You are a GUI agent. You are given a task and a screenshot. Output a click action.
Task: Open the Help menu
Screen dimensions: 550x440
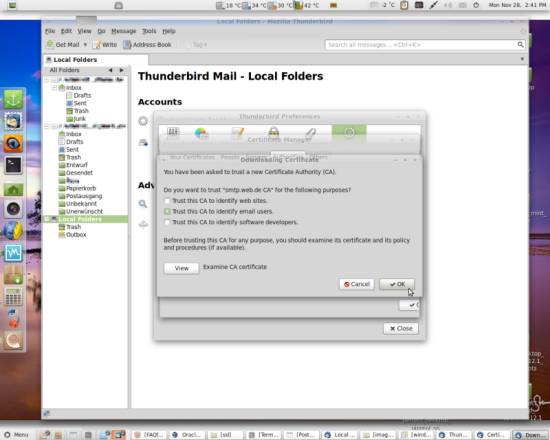169,31
